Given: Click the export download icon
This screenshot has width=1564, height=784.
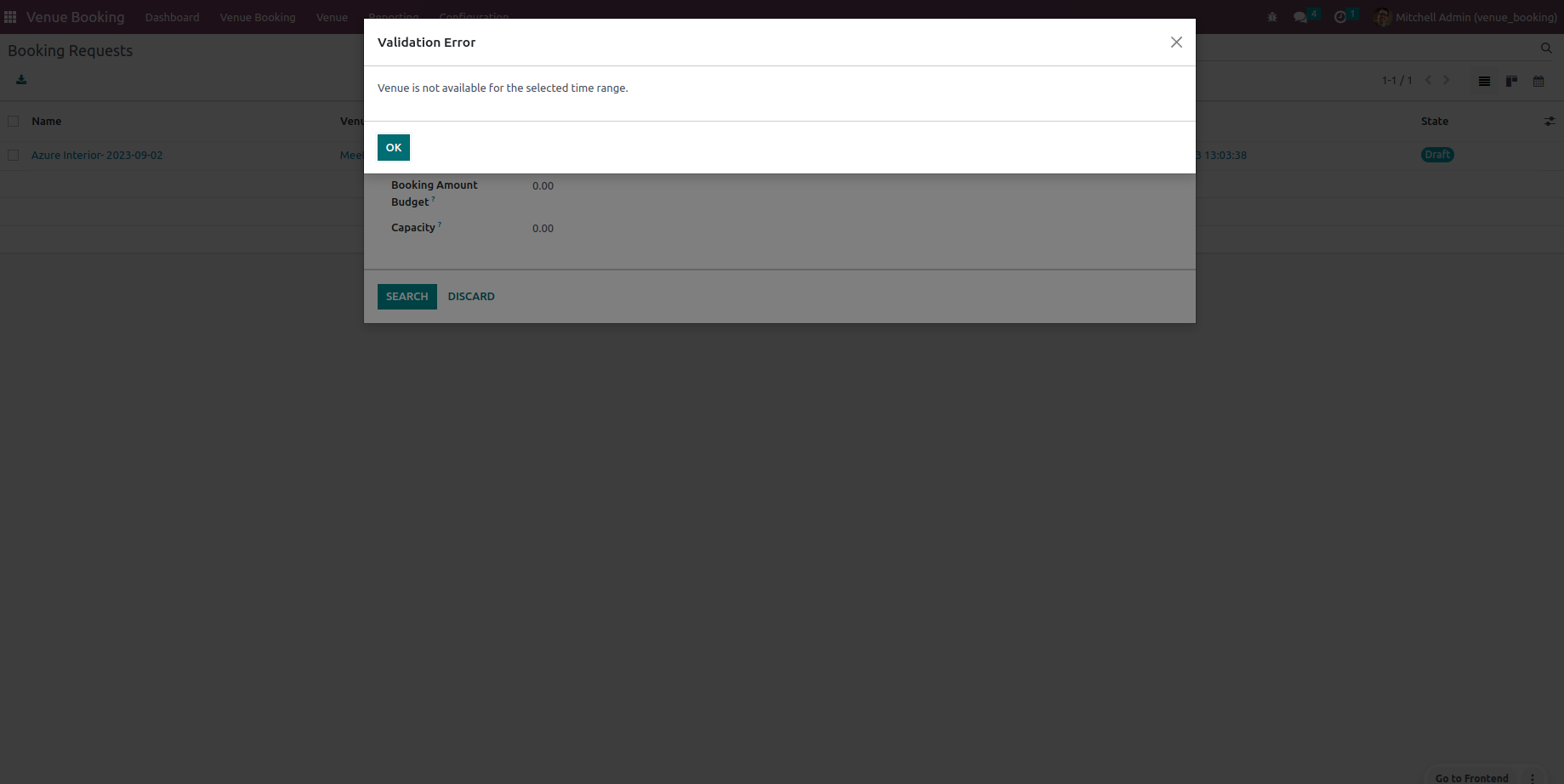Looking at the screenshot, I should [x=21, y=80].
